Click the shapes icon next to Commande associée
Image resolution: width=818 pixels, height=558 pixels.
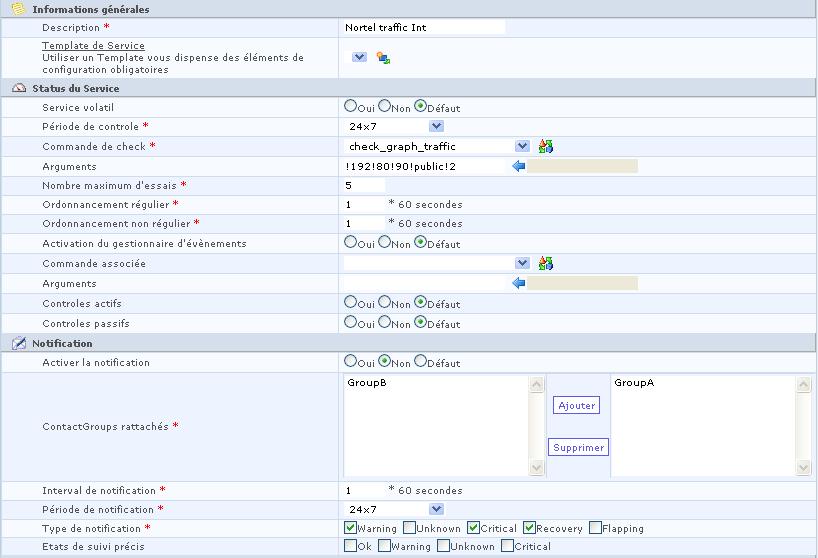coord(545,263)
